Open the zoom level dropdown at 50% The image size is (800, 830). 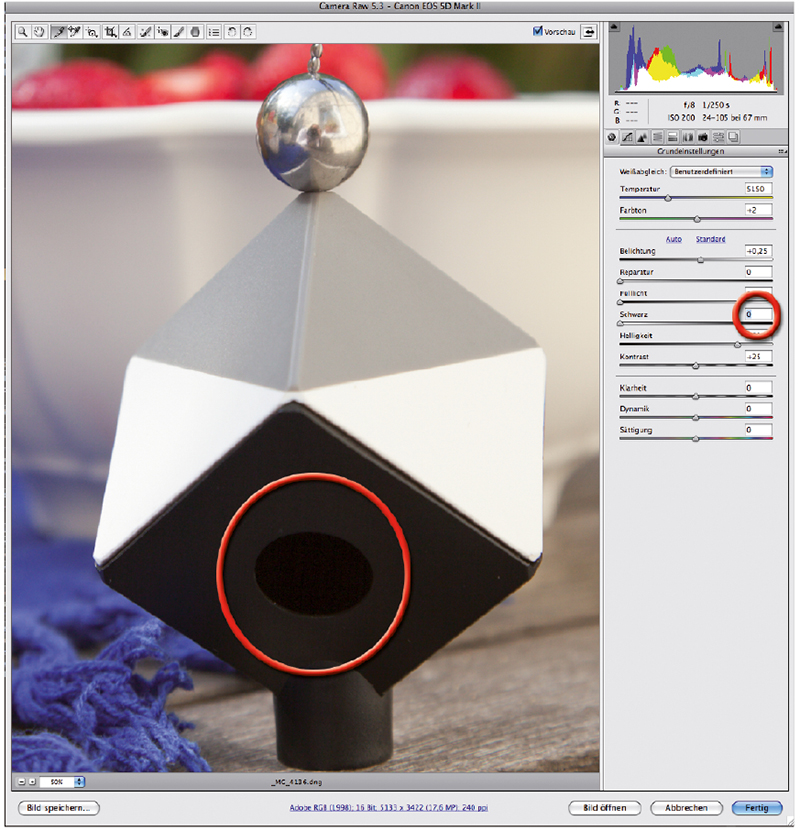coord(79,781)
